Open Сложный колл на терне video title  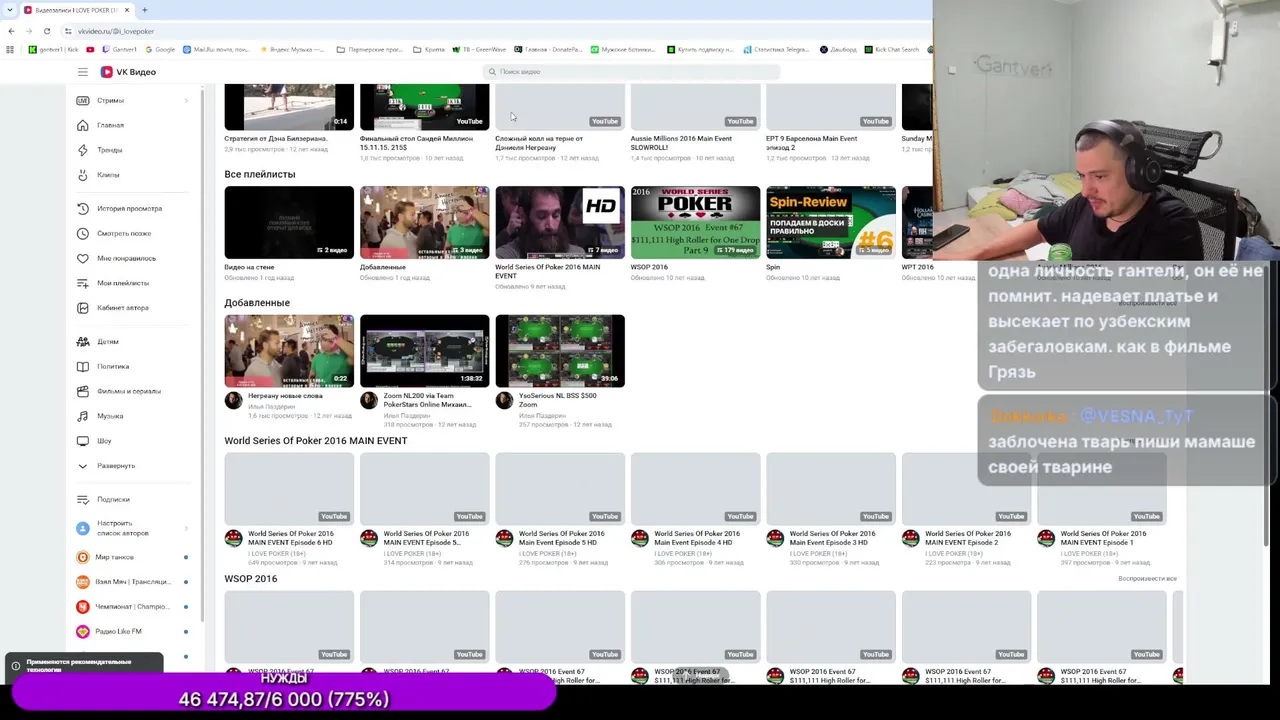(x=539, y=143)
